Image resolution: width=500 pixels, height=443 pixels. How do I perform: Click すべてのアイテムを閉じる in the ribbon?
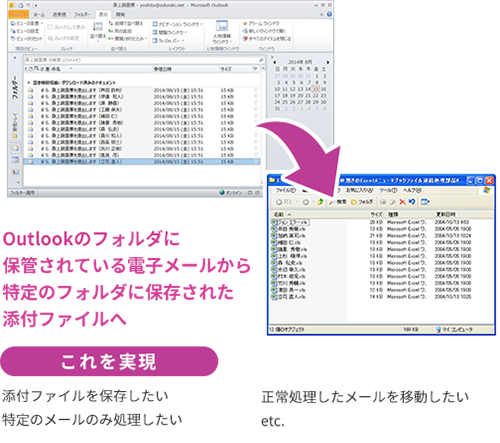[x=267, y=39]
